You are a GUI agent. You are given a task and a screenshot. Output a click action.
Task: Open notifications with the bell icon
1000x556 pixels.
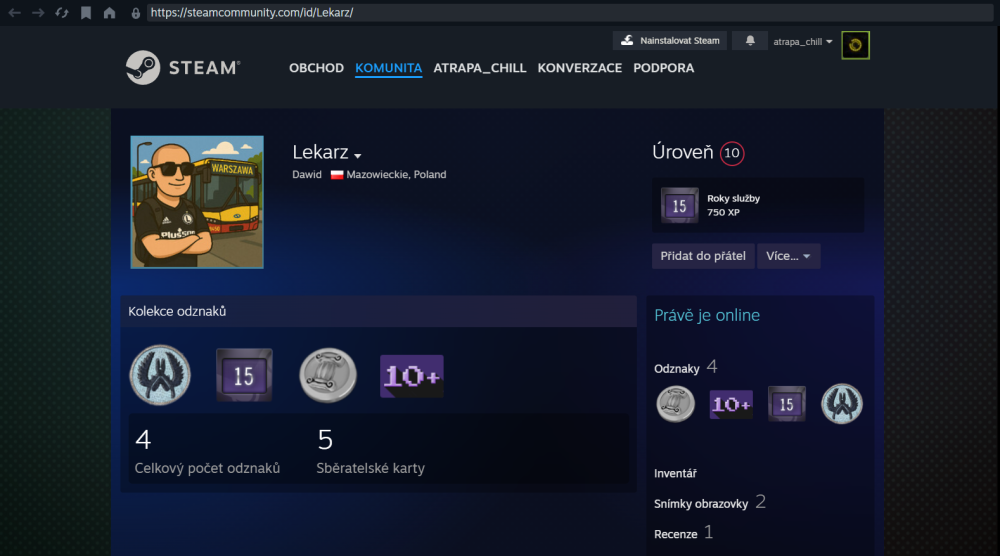pos(750,41)
